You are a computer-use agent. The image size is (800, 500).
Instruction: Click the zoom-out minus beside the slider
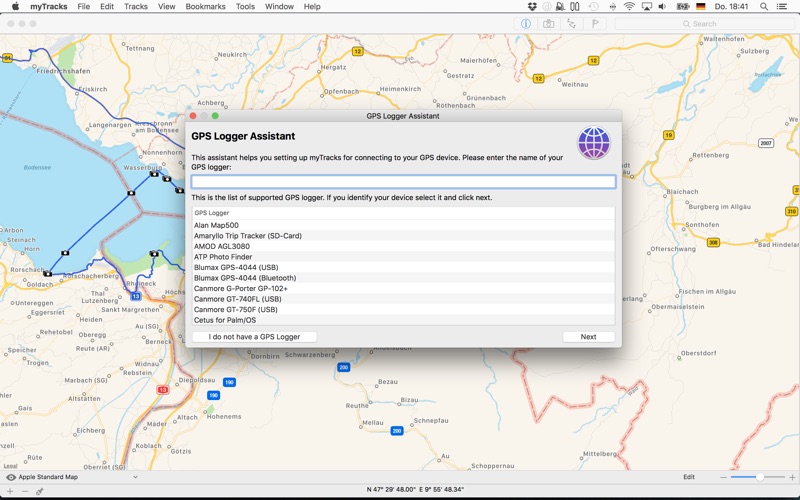tap(723, 477)
